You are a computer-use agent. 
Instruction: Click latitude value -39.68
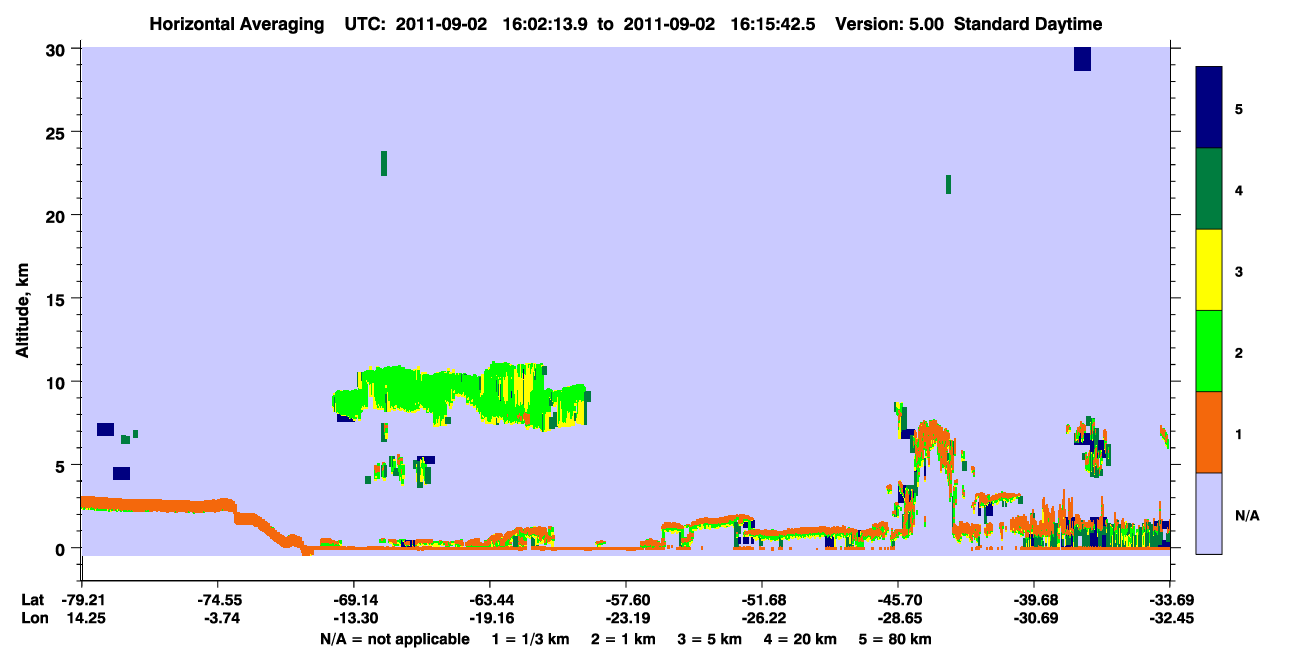tap(1034, 600)
